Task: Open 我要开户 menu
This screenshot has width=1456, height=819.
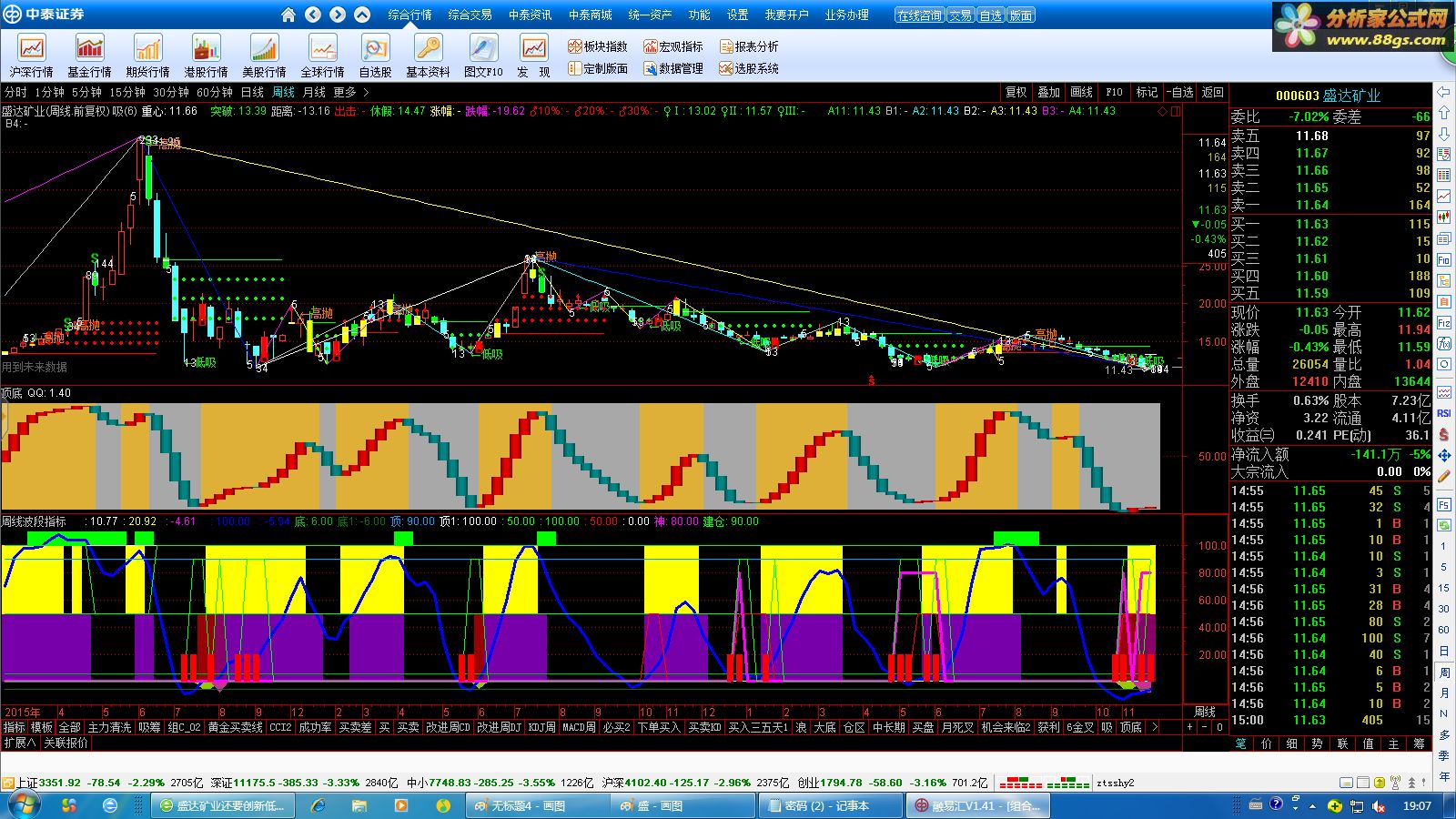Action: pyautogui.click(x=786, y=15)
